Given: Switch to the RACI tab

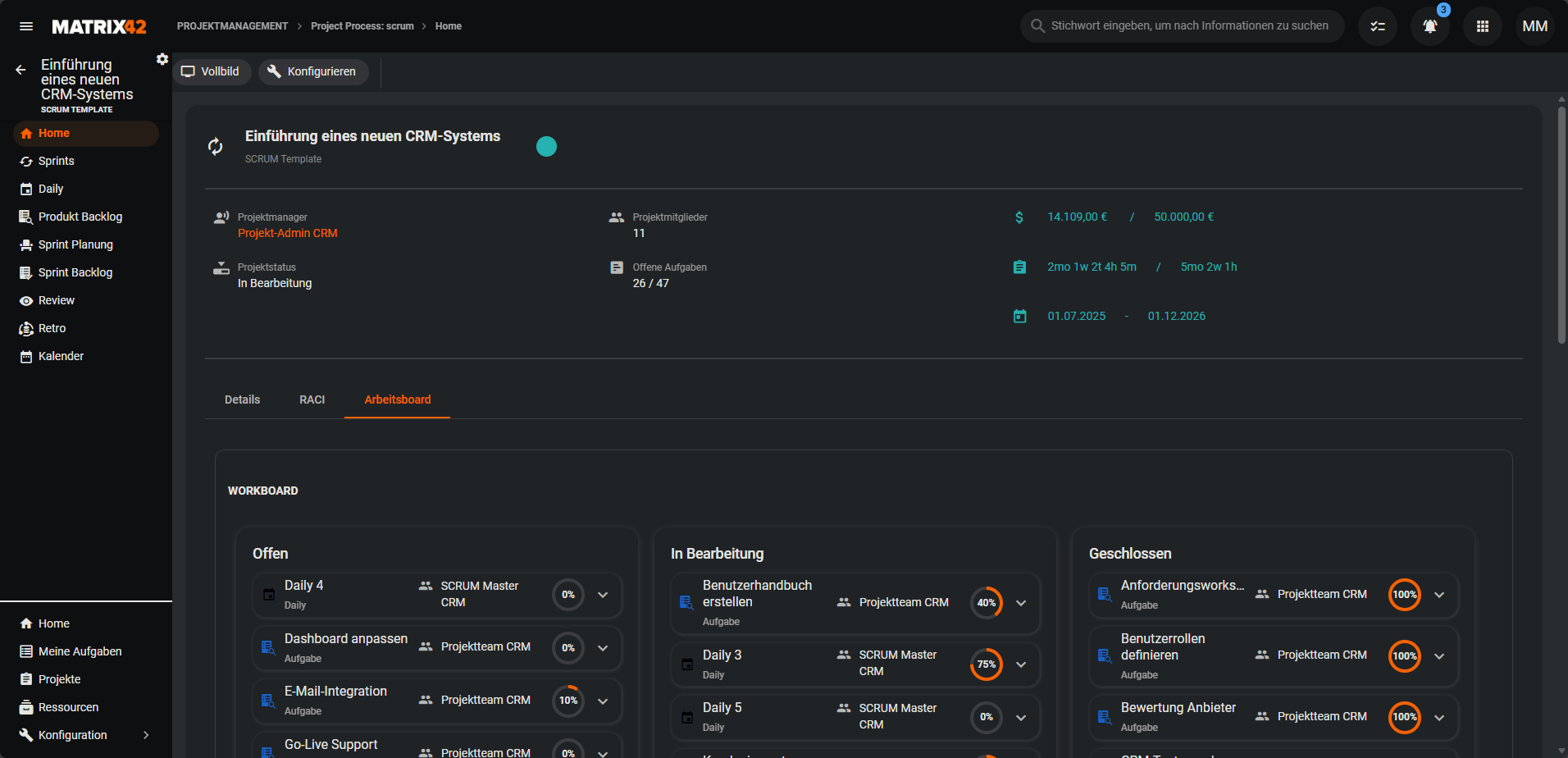Looking at the screenshot, I should 312,400.
